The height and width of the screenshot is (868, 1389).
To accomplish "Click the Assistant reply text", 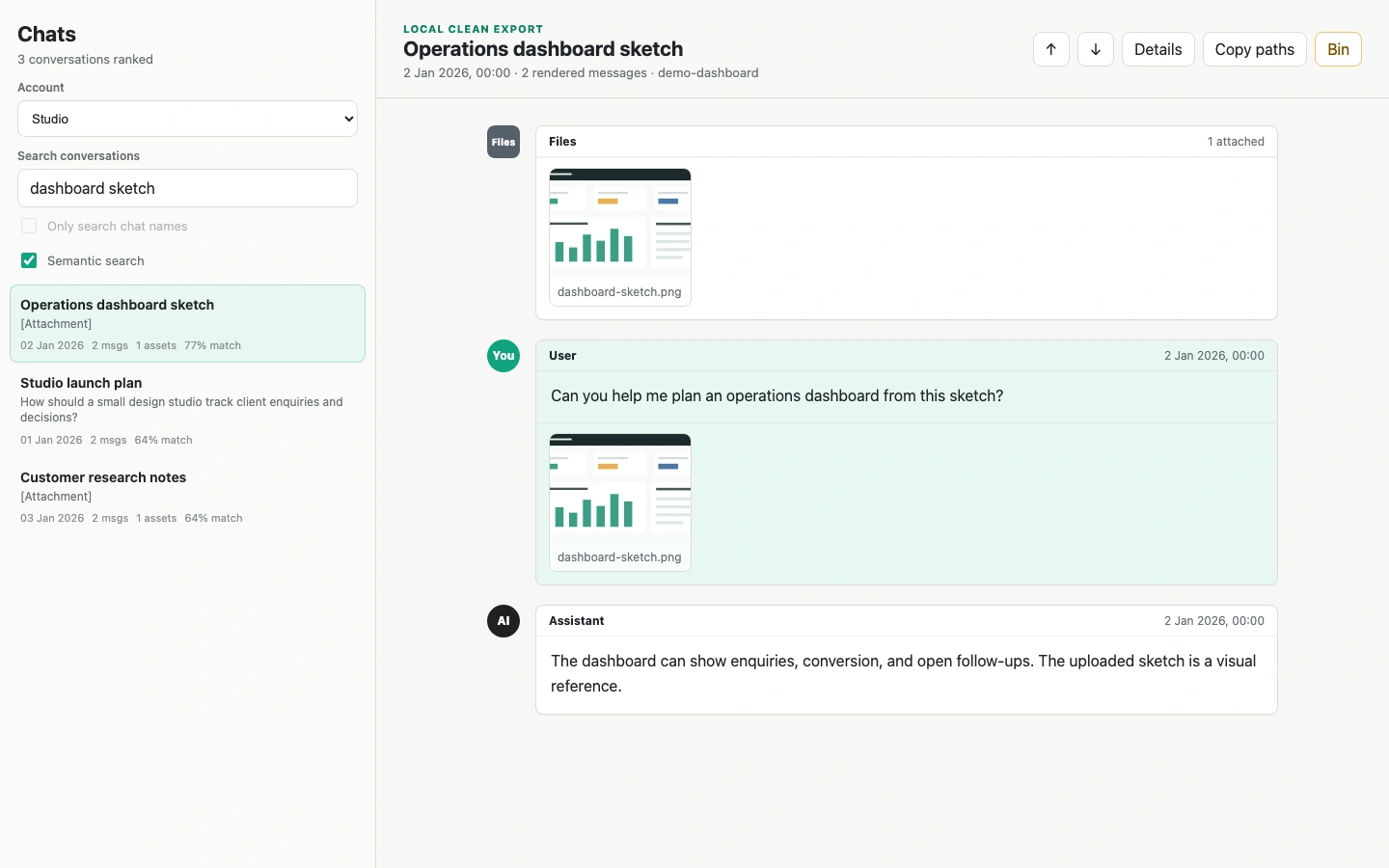I will point(904,673).
